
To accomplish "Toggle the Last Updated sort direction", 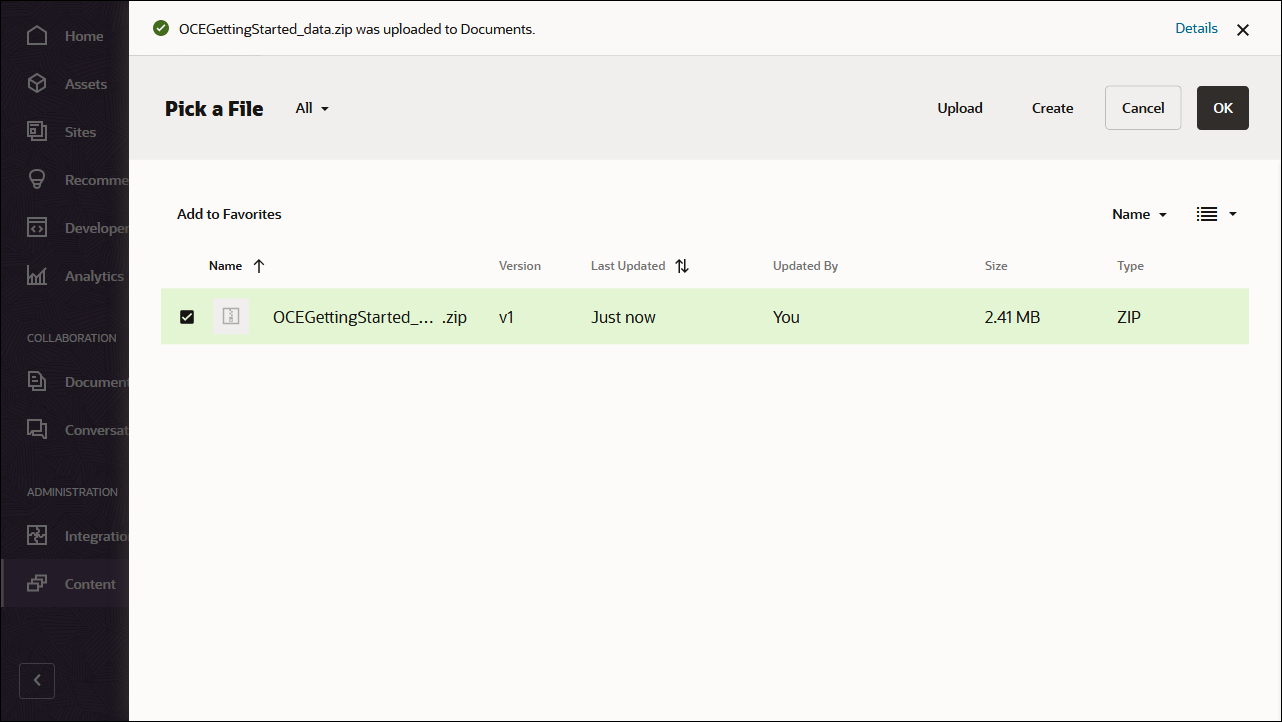I will pos(682,265).
